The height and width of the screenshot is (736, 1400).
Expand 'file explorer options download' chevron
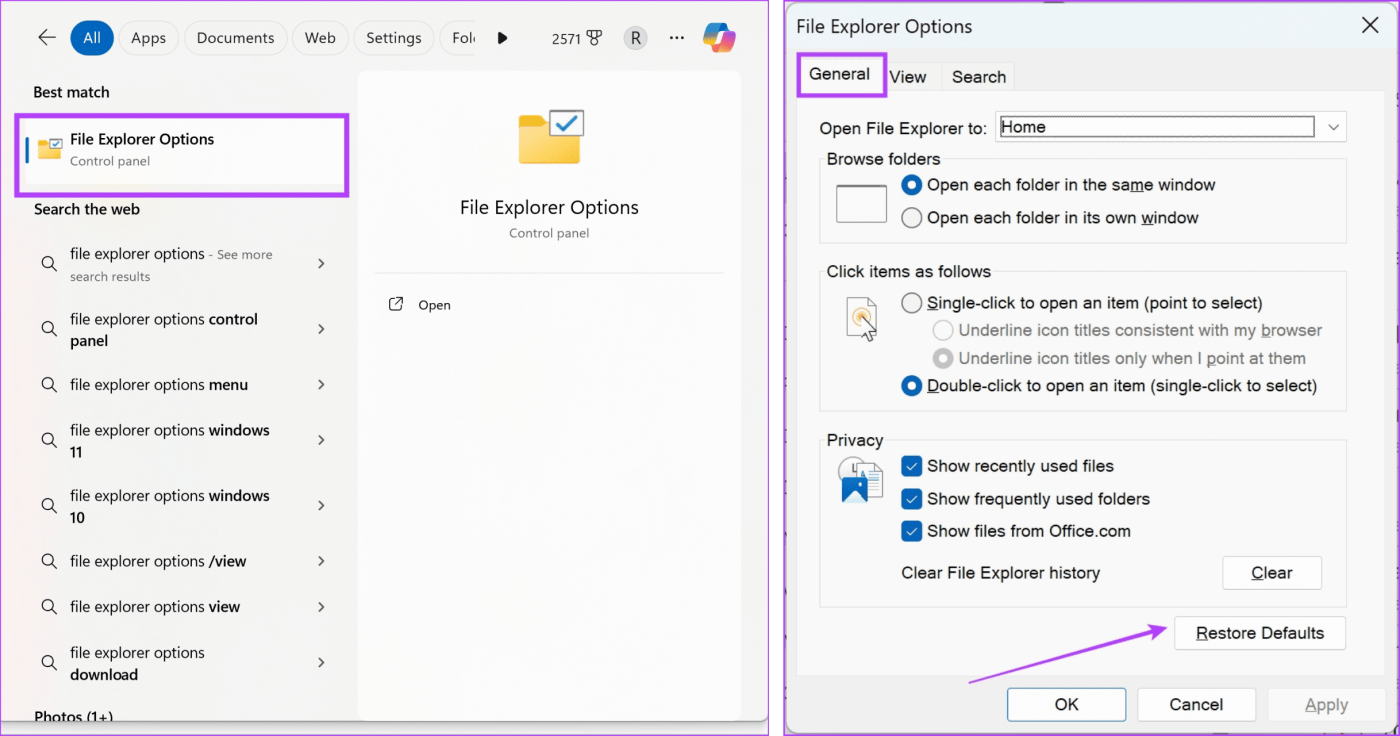click(321, 663)
